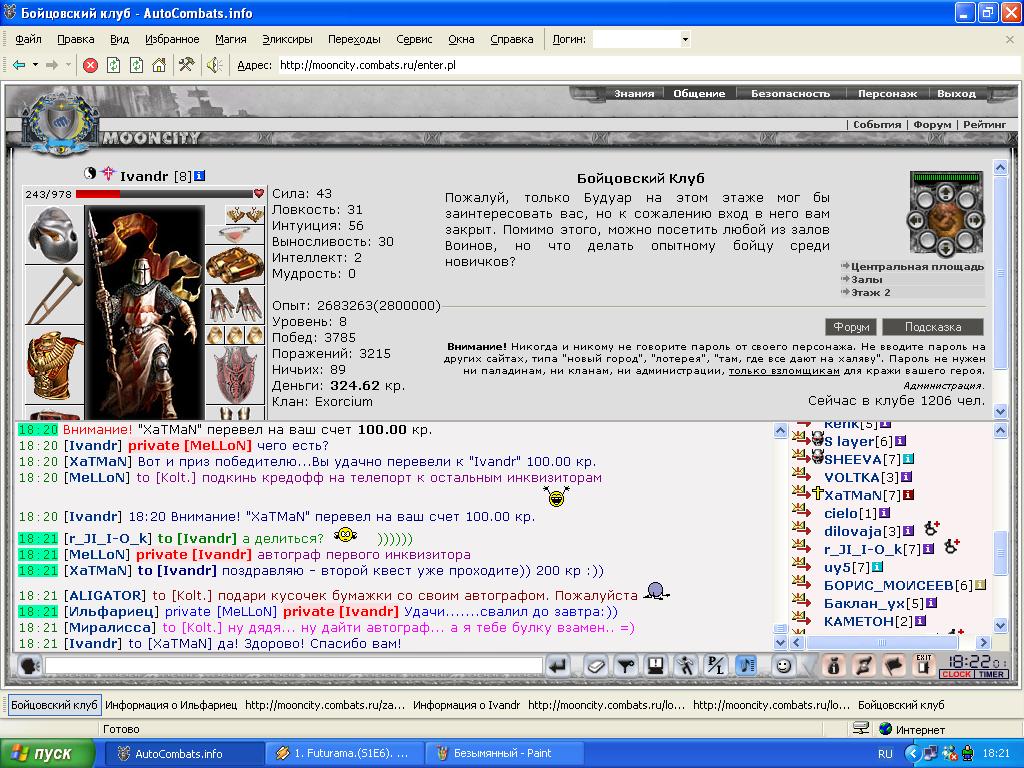Open the Файл menu
This screenshot has width=1024, height=768.
click(x=29, y=39)
